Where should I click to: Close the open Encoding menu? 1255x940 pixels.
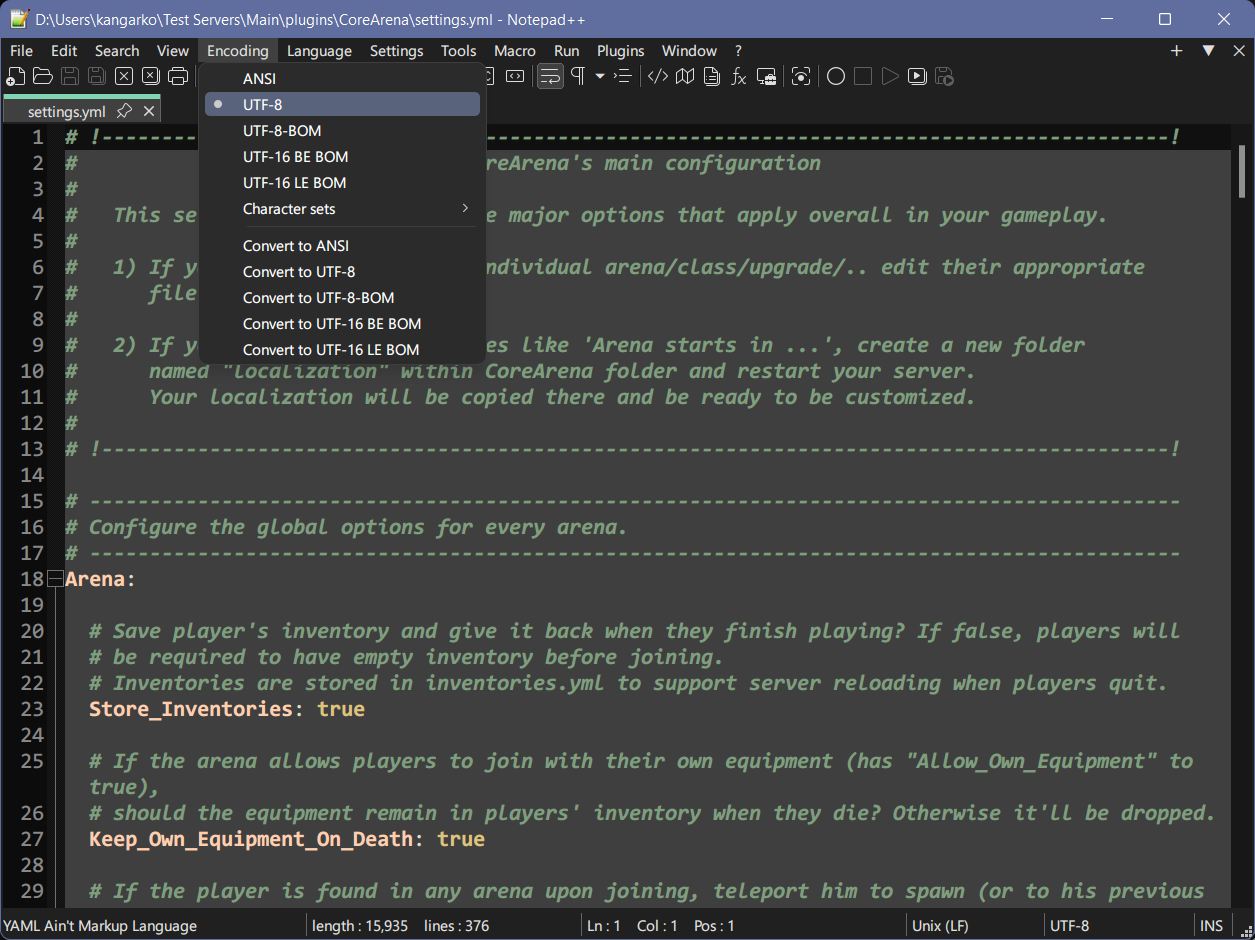238,51
